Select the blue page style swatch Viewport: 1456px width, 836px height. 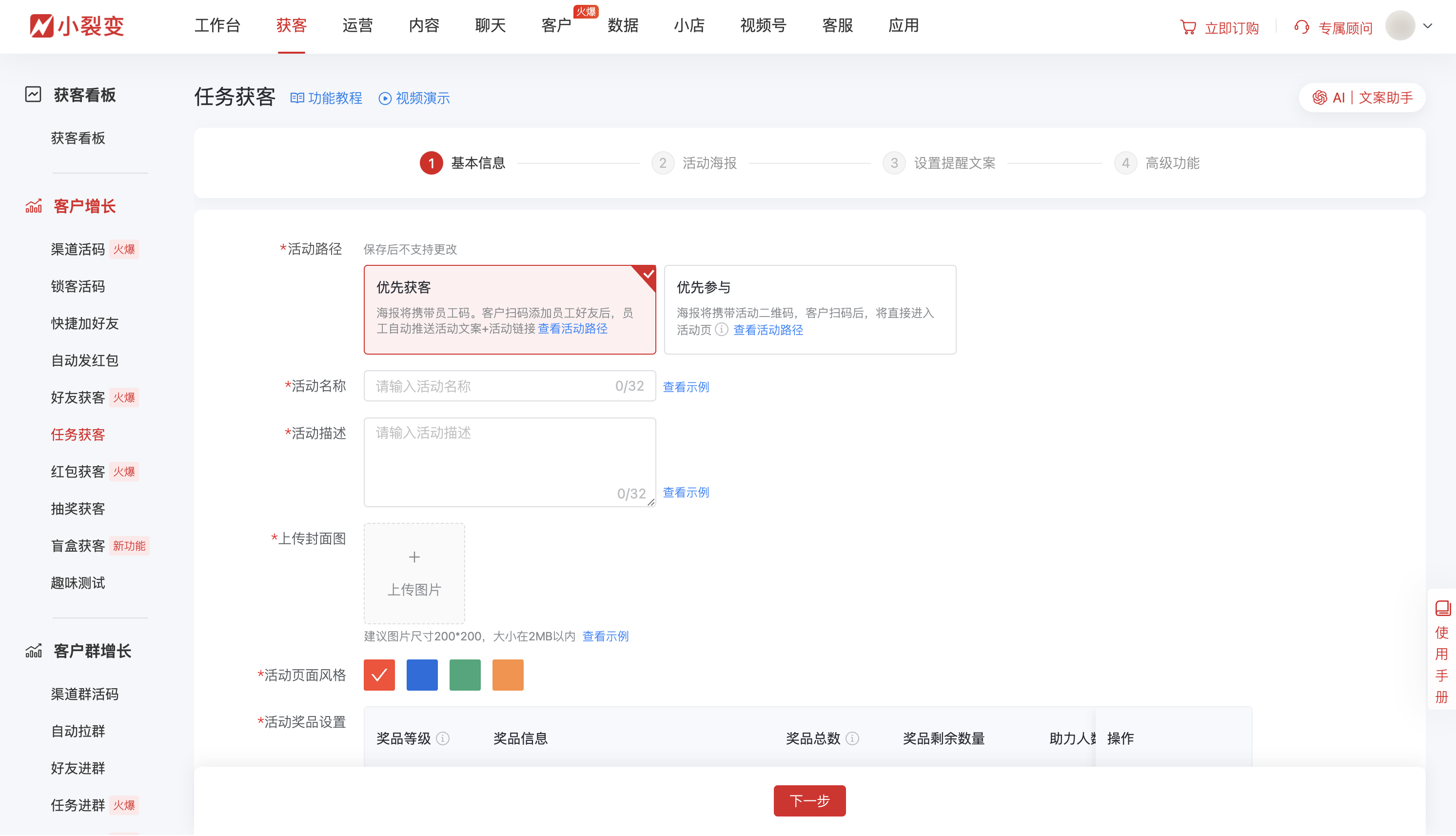[x=422, y=675]
